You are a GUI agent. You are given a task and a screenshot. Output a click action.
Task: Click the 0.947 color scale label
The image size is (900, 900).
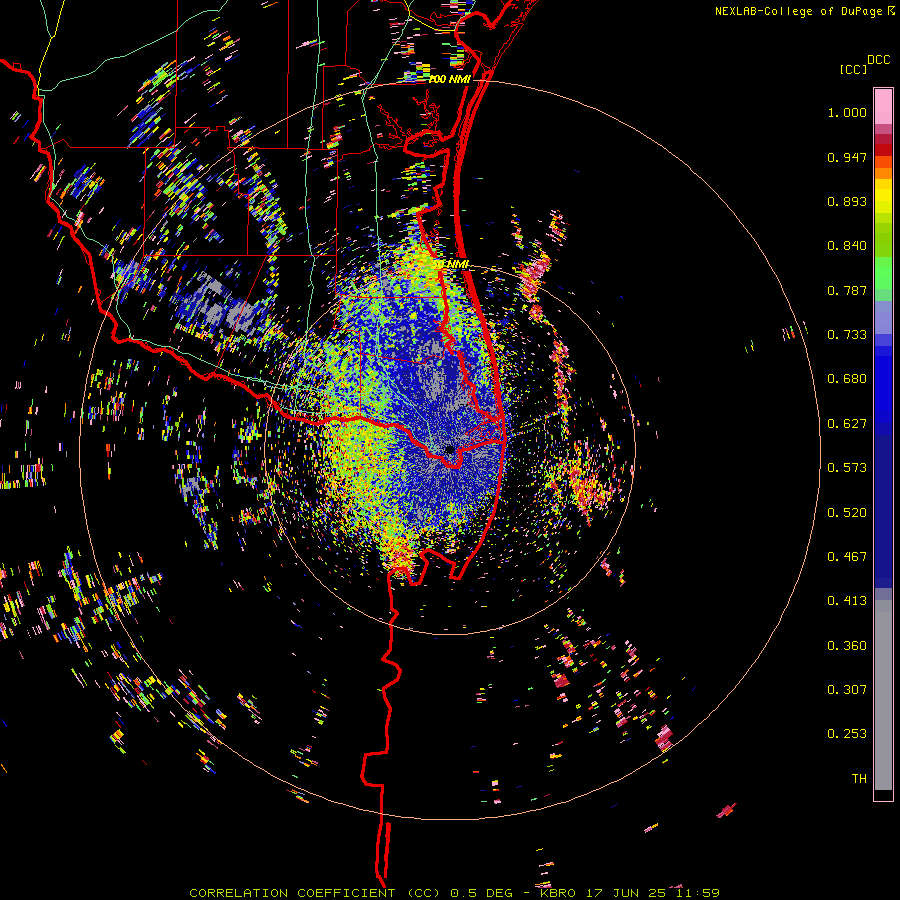pos(847,157)
